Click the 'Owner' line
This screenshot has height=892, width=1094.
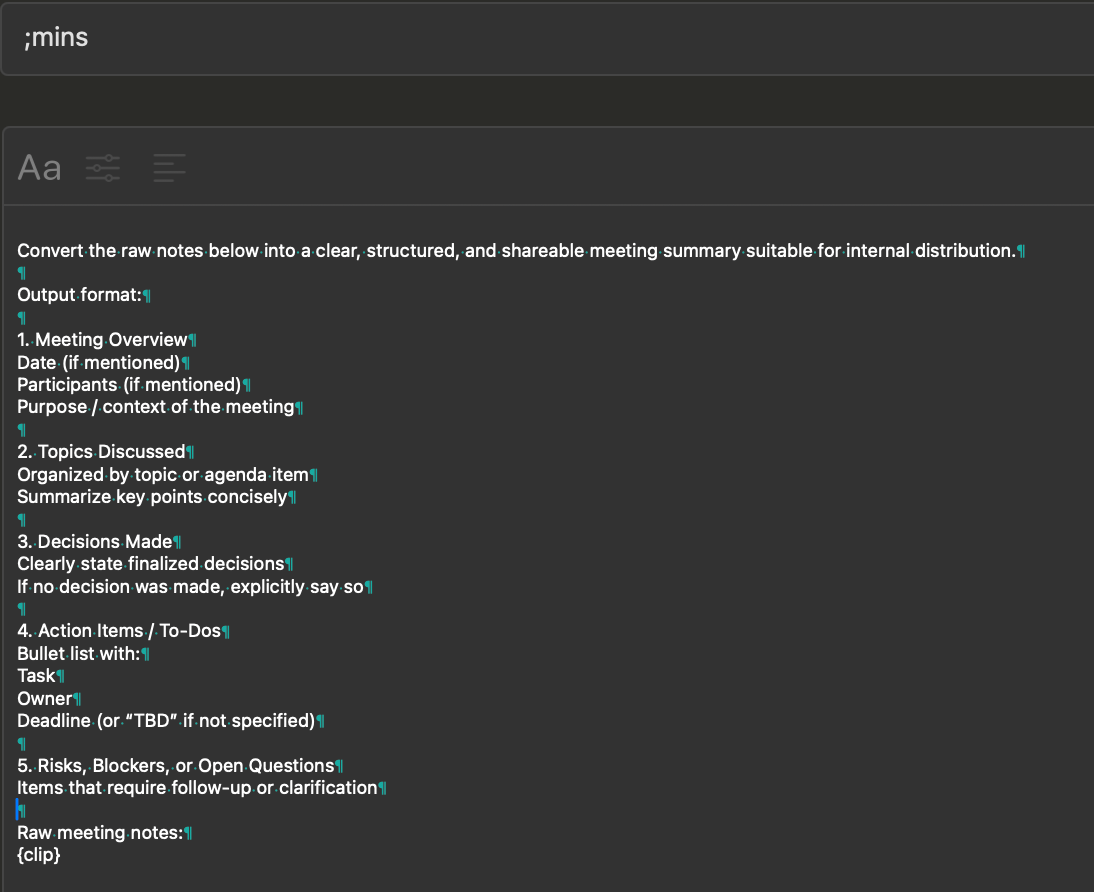pyautogui.click(x=45, y=699)
